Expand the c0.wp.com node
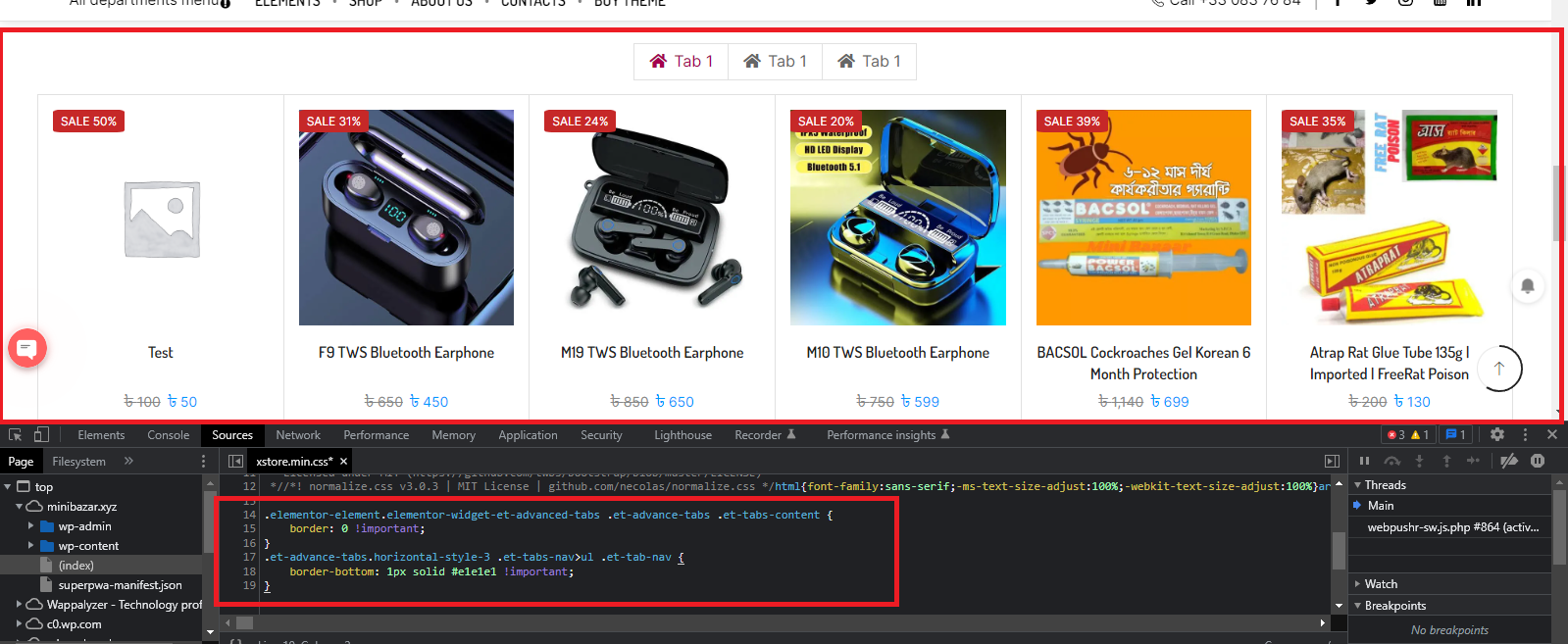1568x644 pixels. pyautogui.click(x=19, y=624)
